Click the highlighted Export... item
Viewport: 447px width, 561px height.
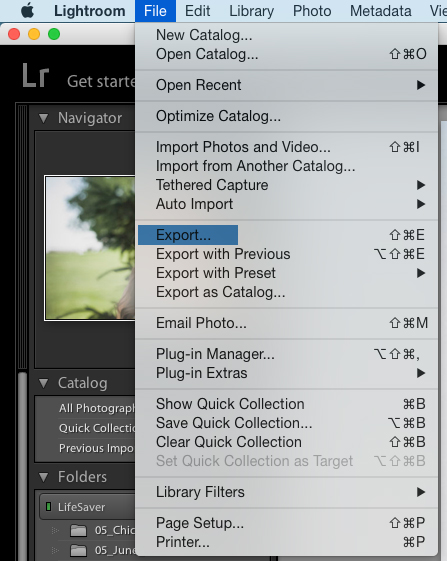[286, 235]
